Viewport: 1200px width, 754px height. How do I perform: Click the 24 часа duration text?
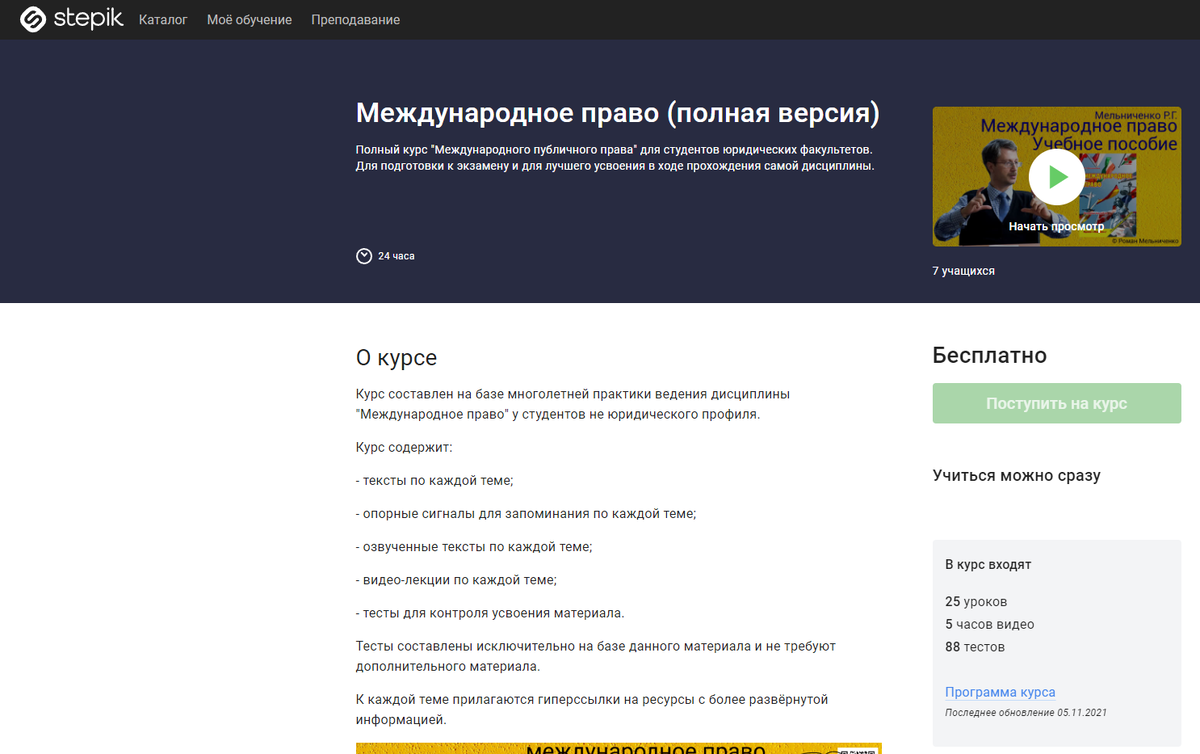(x=396, y=256)
